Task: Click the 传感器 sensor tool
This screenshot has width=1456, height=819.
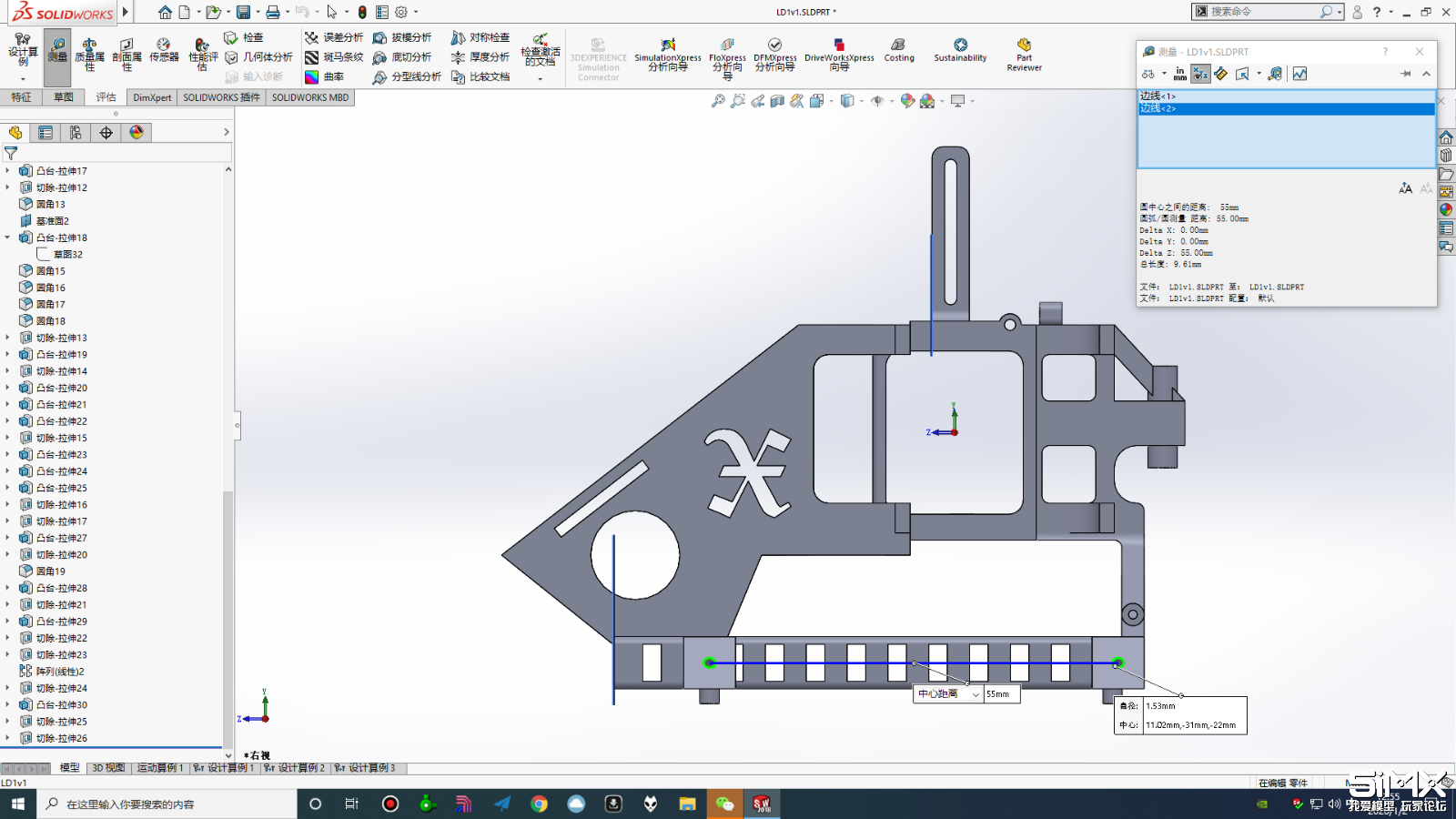Action: coord(164,51)
